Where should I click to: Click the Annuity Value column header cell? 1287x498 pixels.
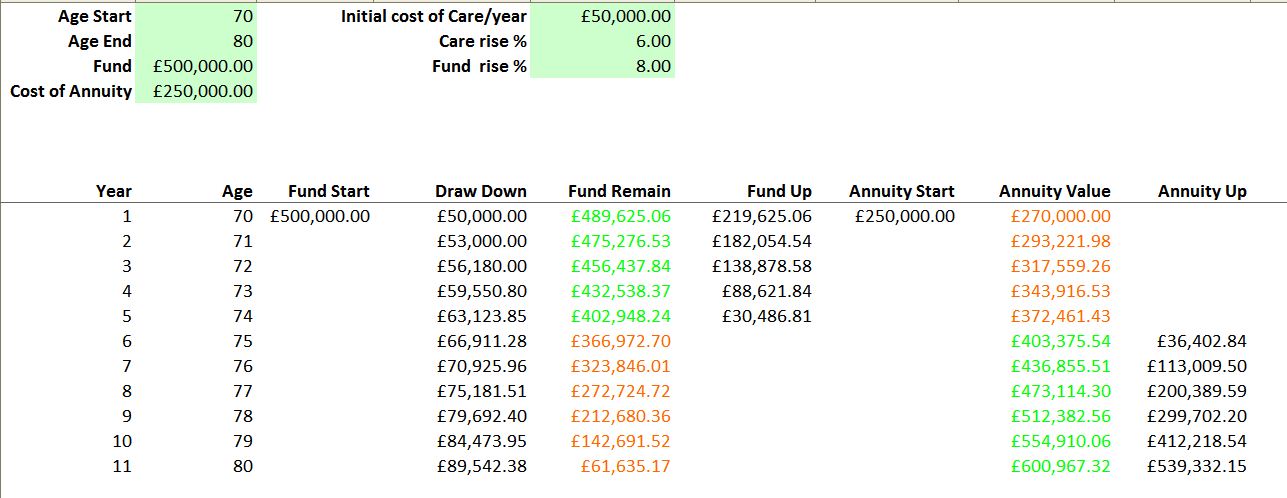click(1054, 191)
